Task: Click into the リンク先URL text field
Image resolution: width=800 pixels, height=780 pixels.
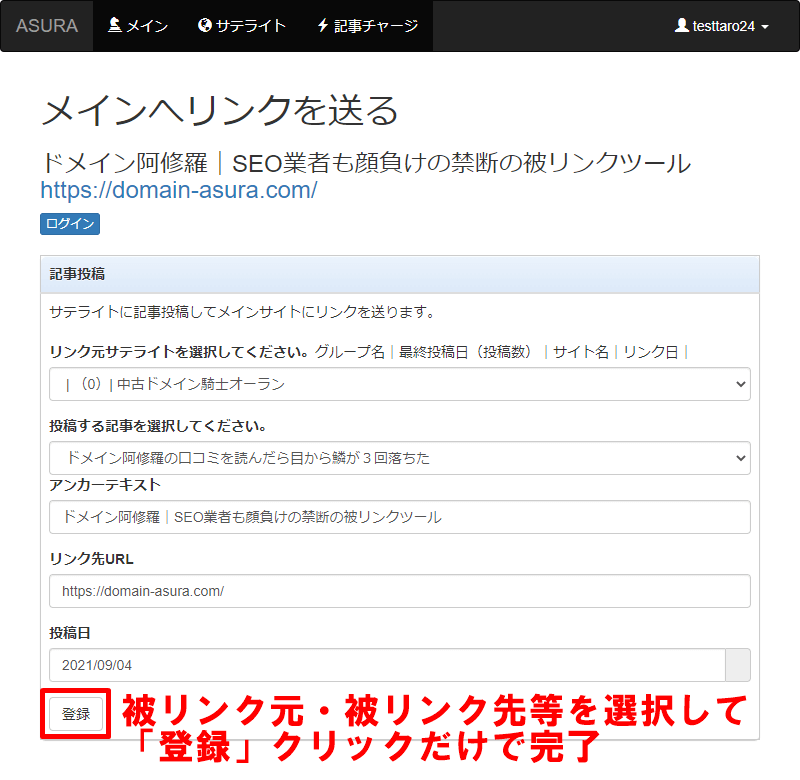Action: [399, 591]
